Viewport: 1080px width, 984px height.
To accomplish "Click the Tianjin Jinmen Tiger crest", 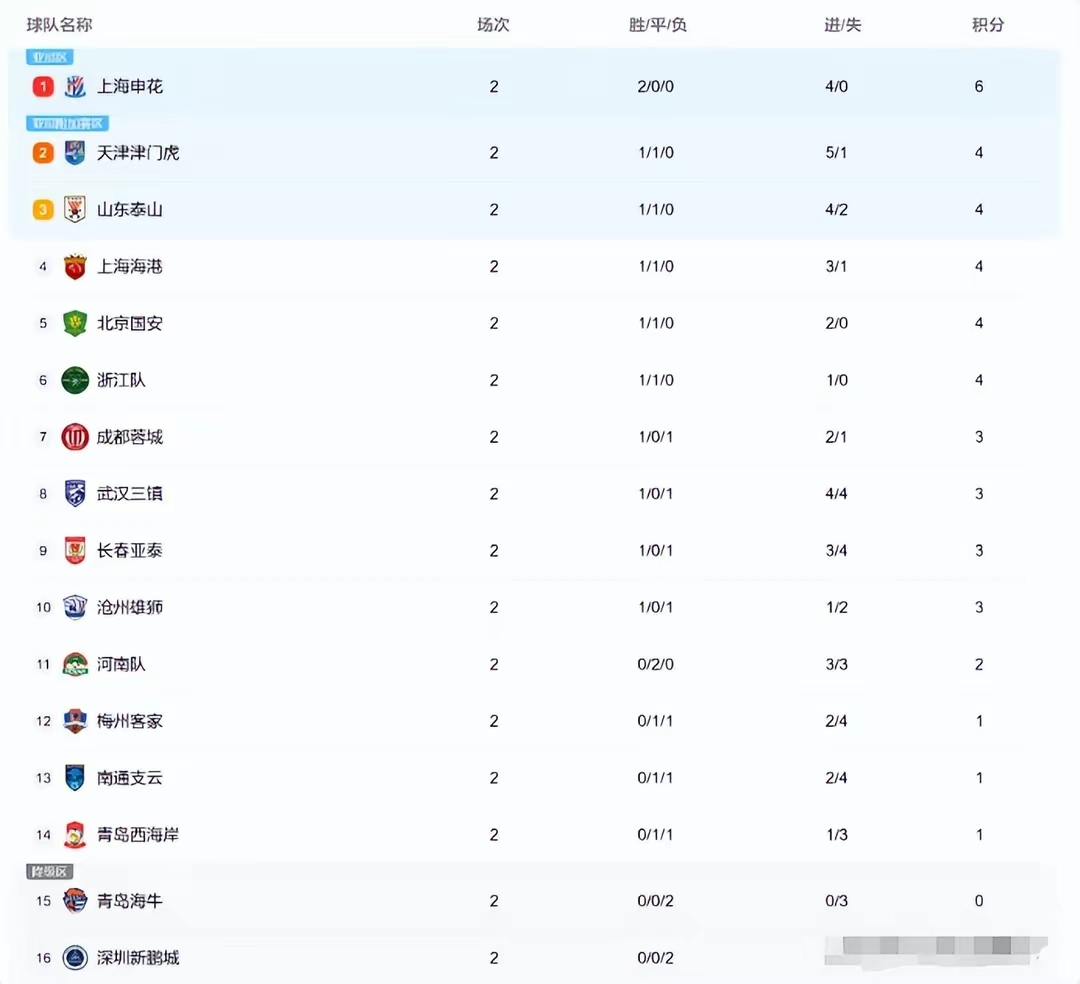I will (x=75, y=153).
